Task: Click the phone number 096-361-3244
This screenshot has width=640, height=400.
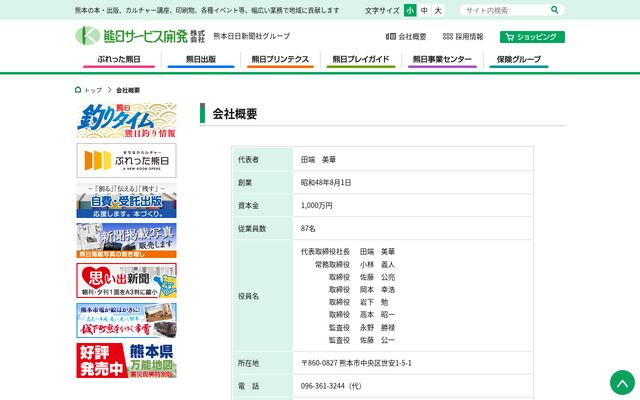Action: click(322, 386)
